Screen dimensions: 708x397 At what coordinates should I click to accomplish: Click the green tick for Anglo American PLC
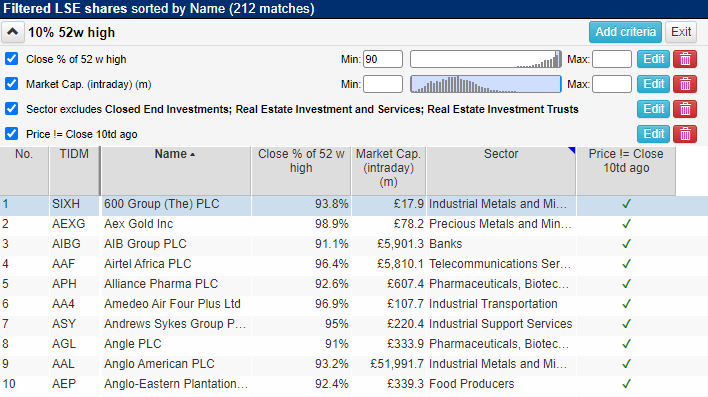pyautogui.click(x=626, y=364)
